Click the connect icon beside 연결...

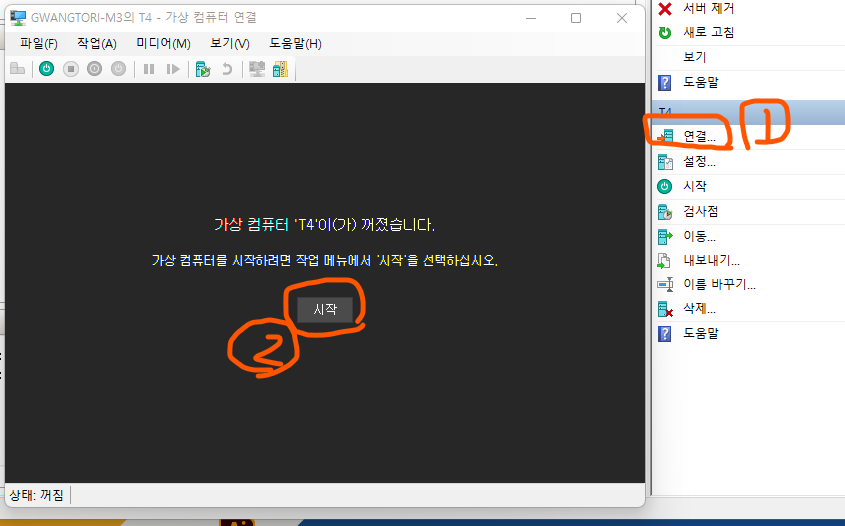click(665, 136)
